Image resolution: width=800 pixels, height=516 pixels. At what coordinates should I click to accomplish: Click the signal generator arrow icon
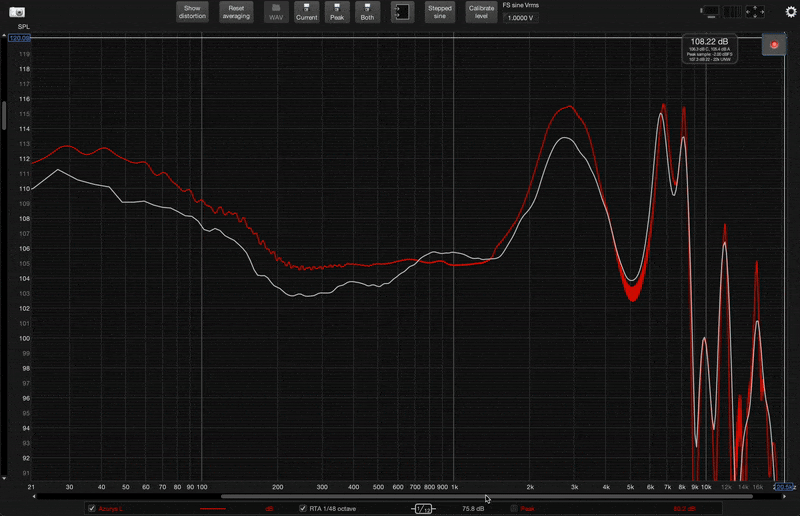click(x=402, y=12)
